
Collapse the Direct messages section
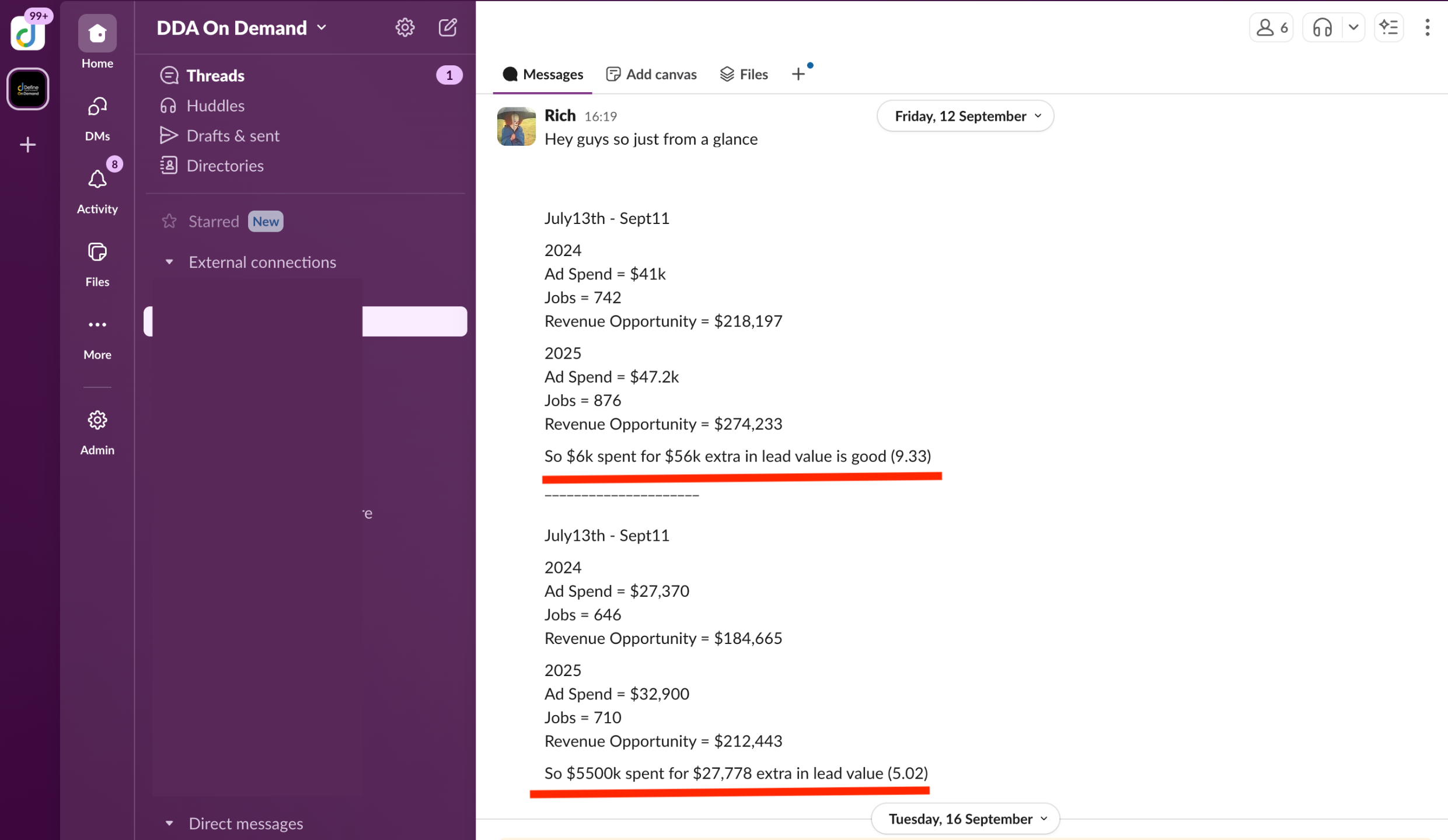pos(169,823)
